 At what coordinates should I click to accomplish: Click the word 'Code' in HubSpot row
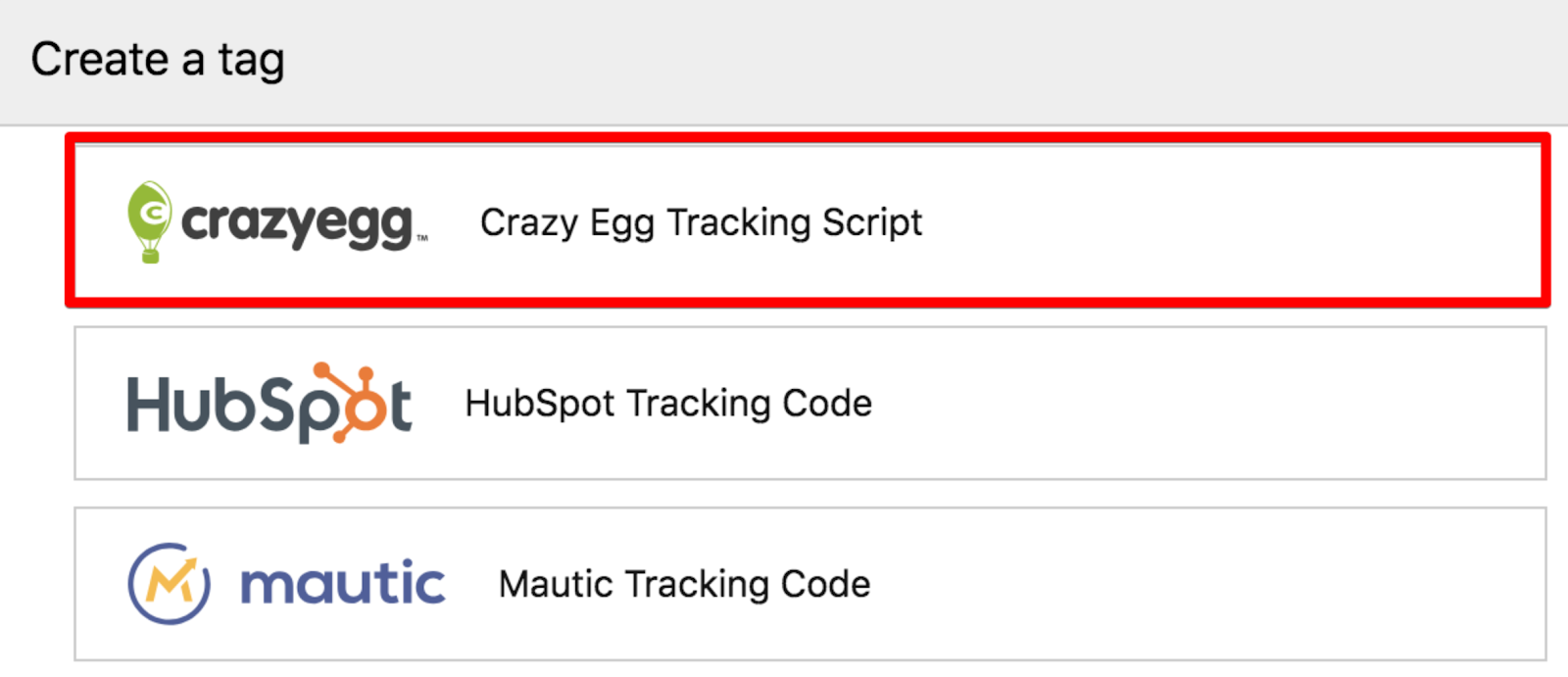click(827, 403)
